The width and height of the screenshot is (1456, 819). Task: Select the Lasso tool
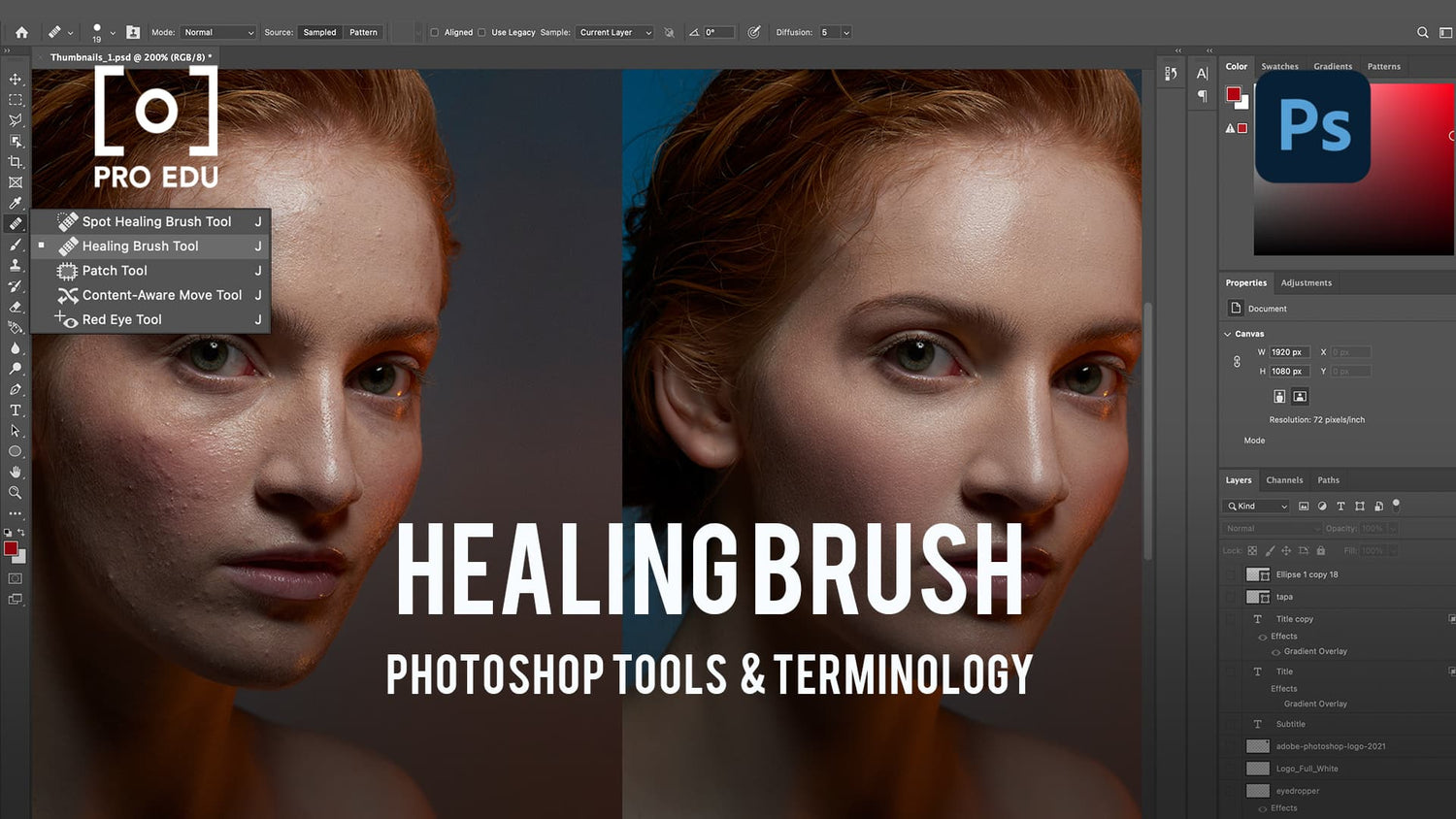point(16,120)
